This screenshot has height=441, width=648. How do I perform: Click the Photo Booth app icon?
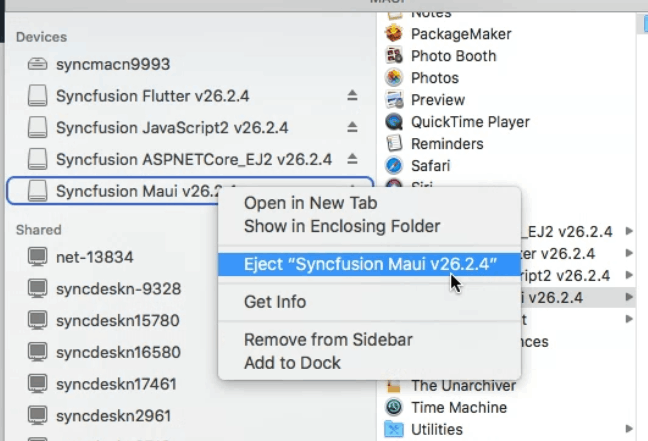(394, 55)
